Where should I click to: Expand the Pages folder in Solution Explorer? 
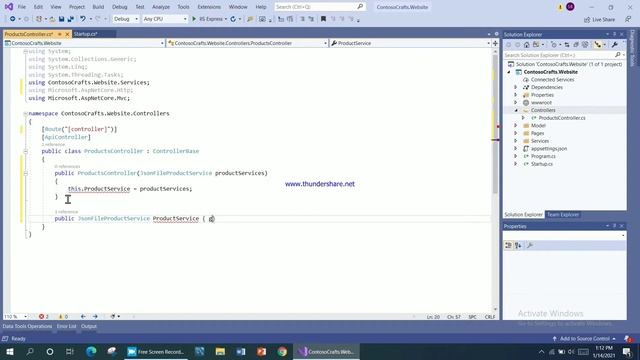click(516, 133)
